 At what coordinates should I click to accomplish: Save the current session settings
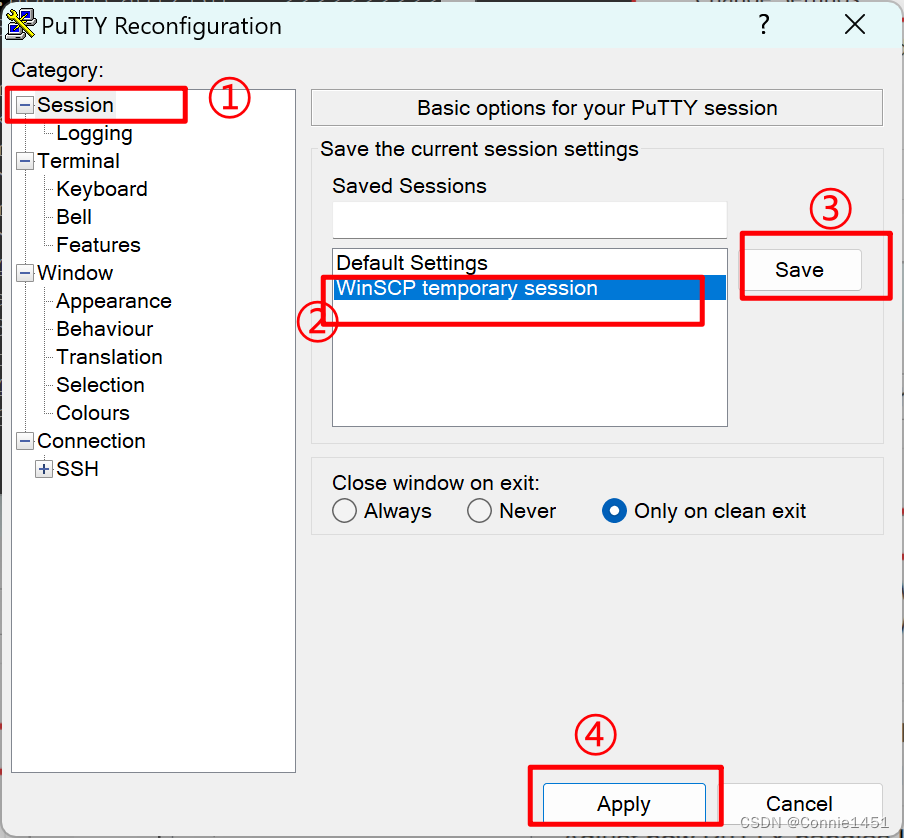click(800, 270)
